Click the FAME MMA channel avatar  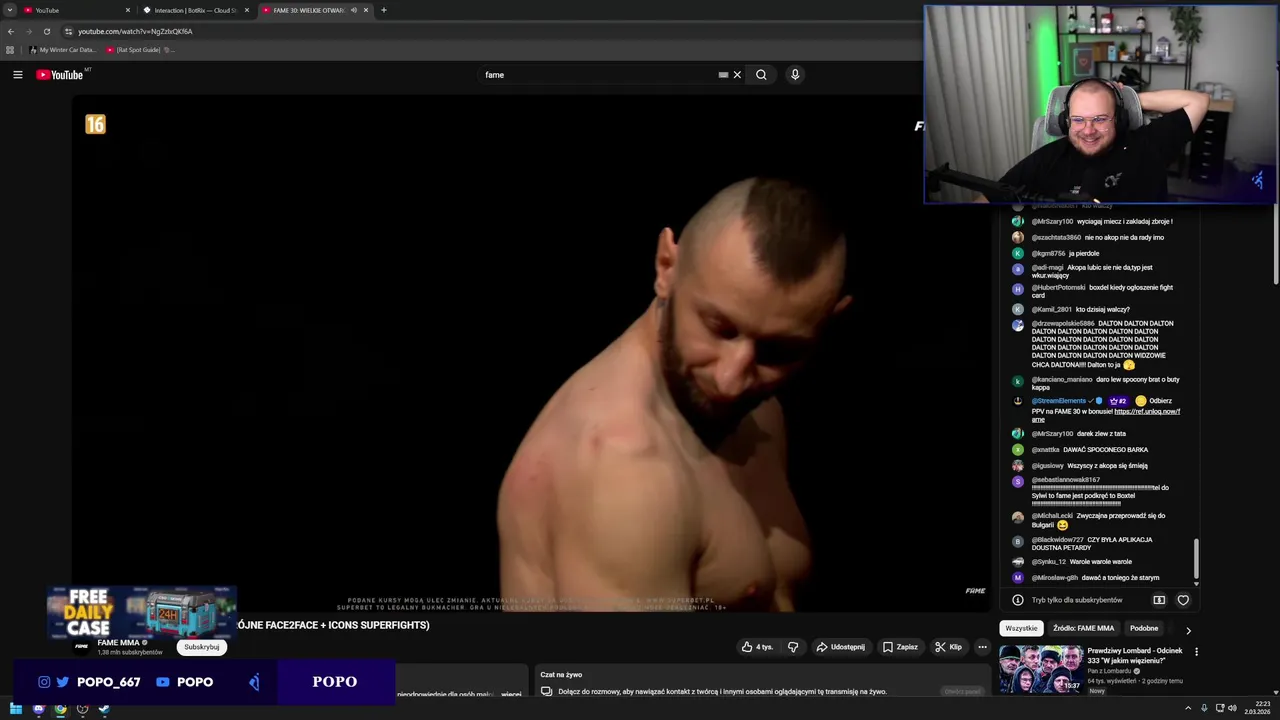tap(82, 646)
